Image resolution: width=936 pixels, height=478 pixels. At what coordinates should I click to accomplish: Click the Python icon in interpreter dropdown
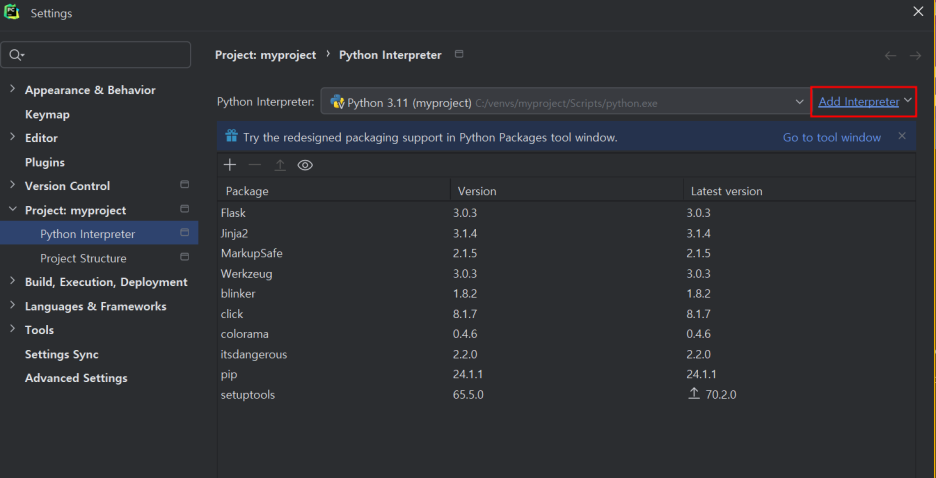[x=337, y=102]
